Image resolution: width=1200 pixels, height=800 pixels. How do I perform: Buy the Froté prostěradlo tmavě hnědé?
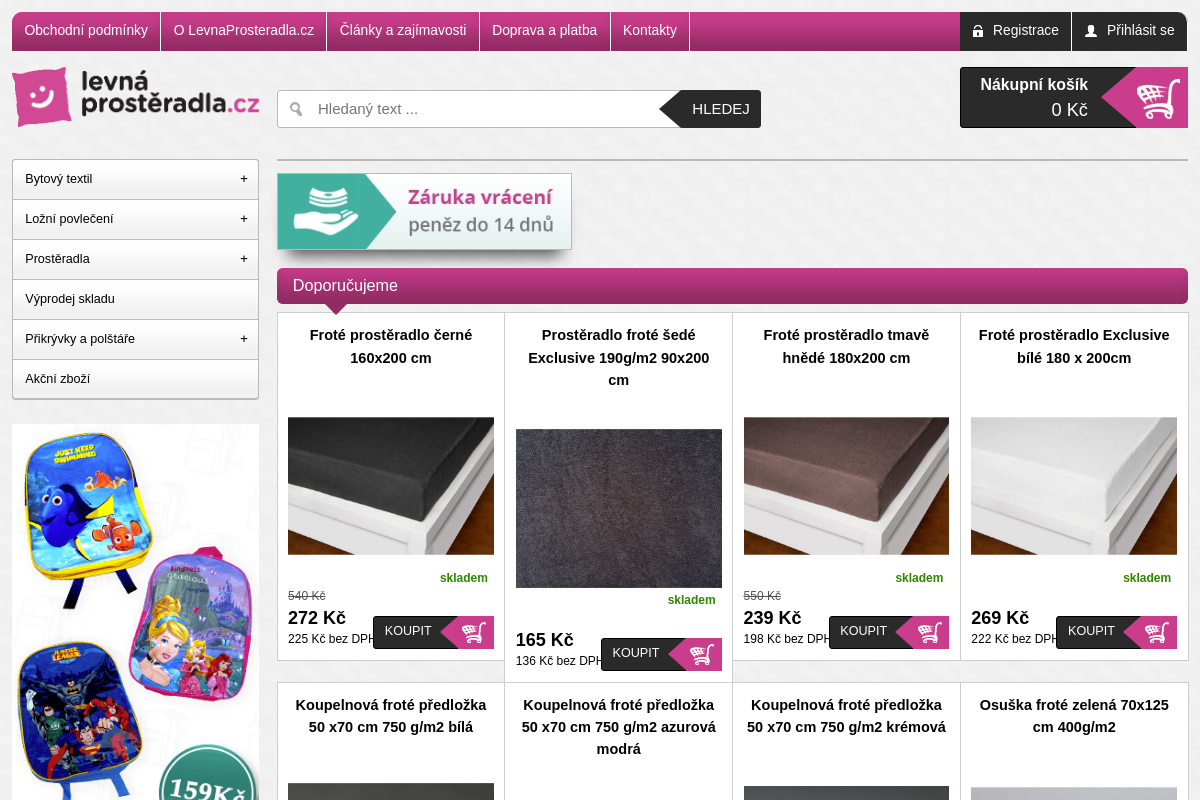coord(889,632)
